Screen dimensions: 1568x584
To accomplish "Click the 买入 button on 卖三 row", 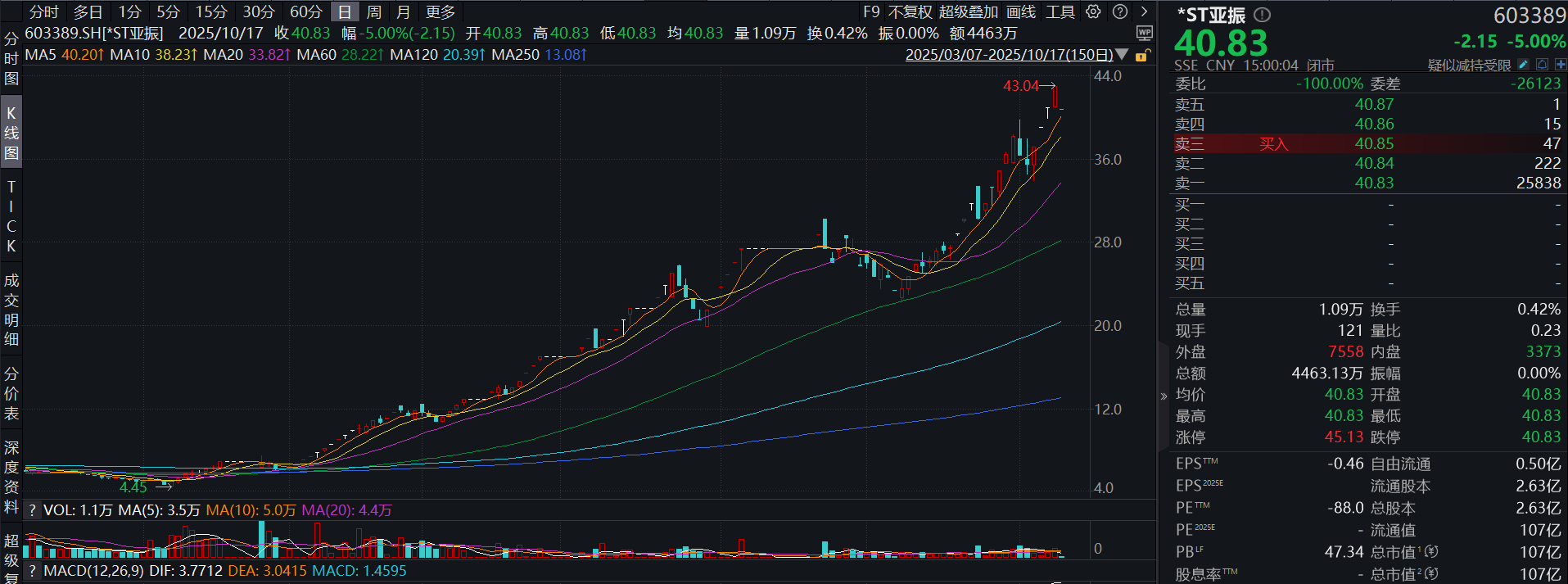I will click(1273, 144).
